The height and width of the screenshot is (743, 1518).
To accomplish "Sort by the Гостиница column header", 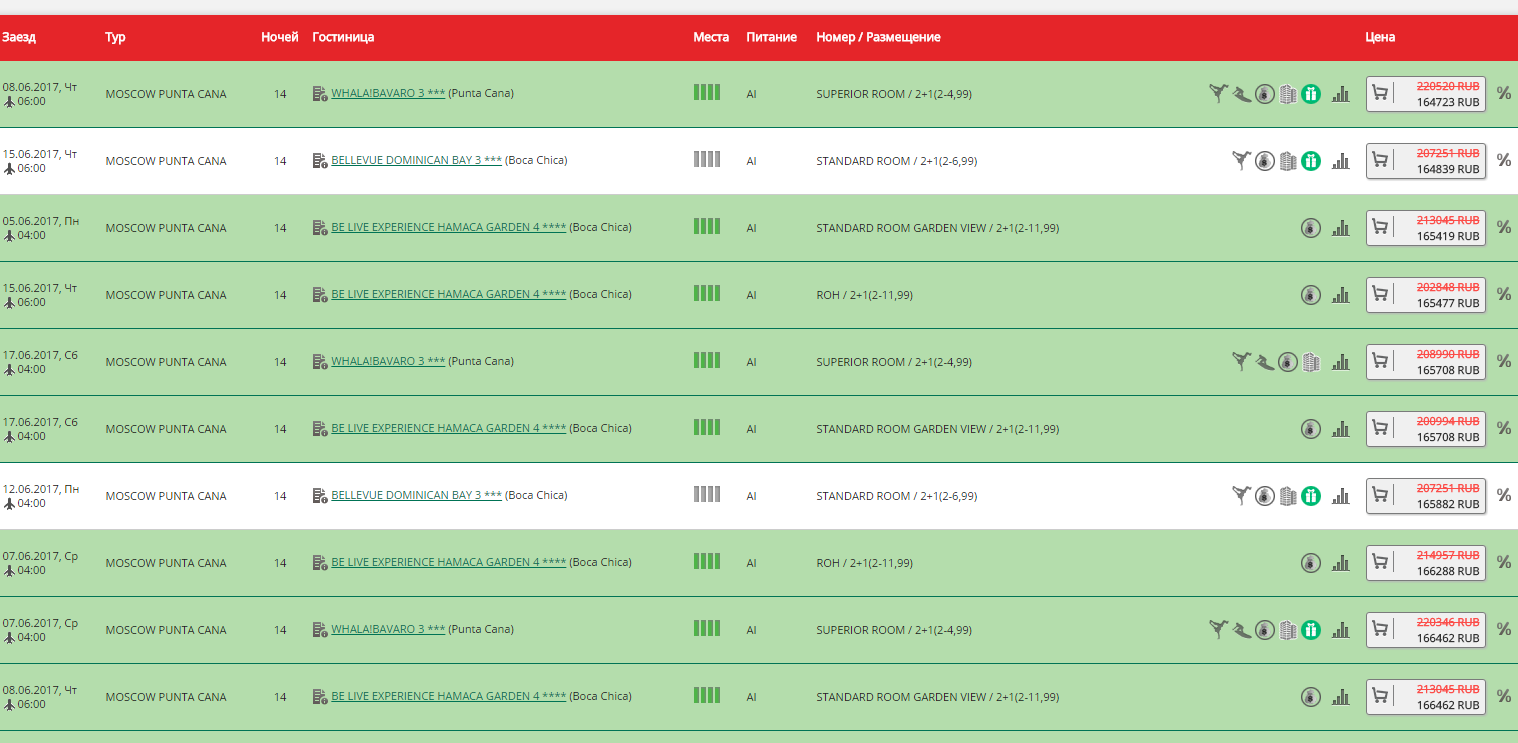I will 343,37.
